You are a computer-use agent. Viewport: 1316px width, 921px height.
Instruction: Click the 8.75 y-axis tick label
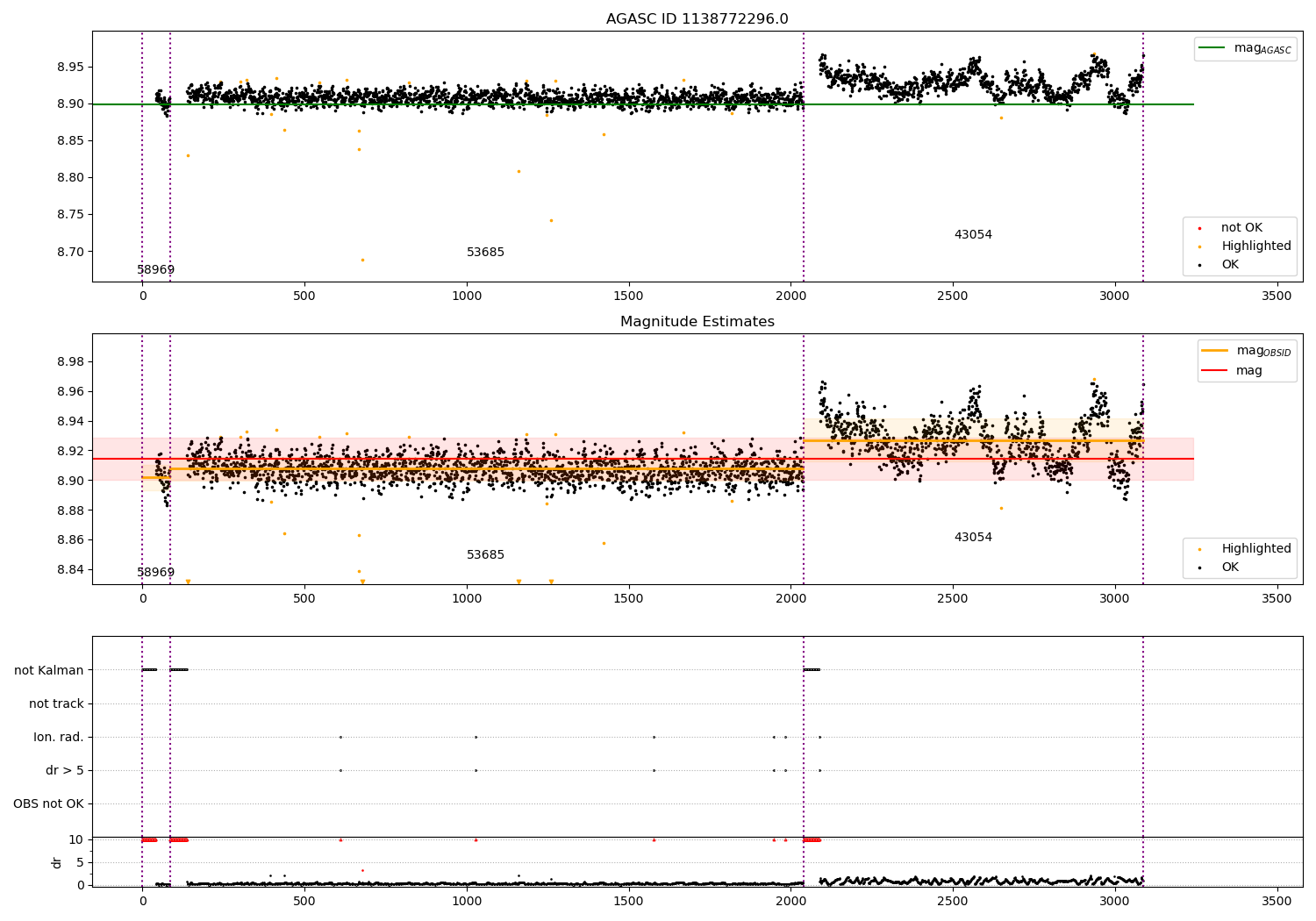point(71,214)
